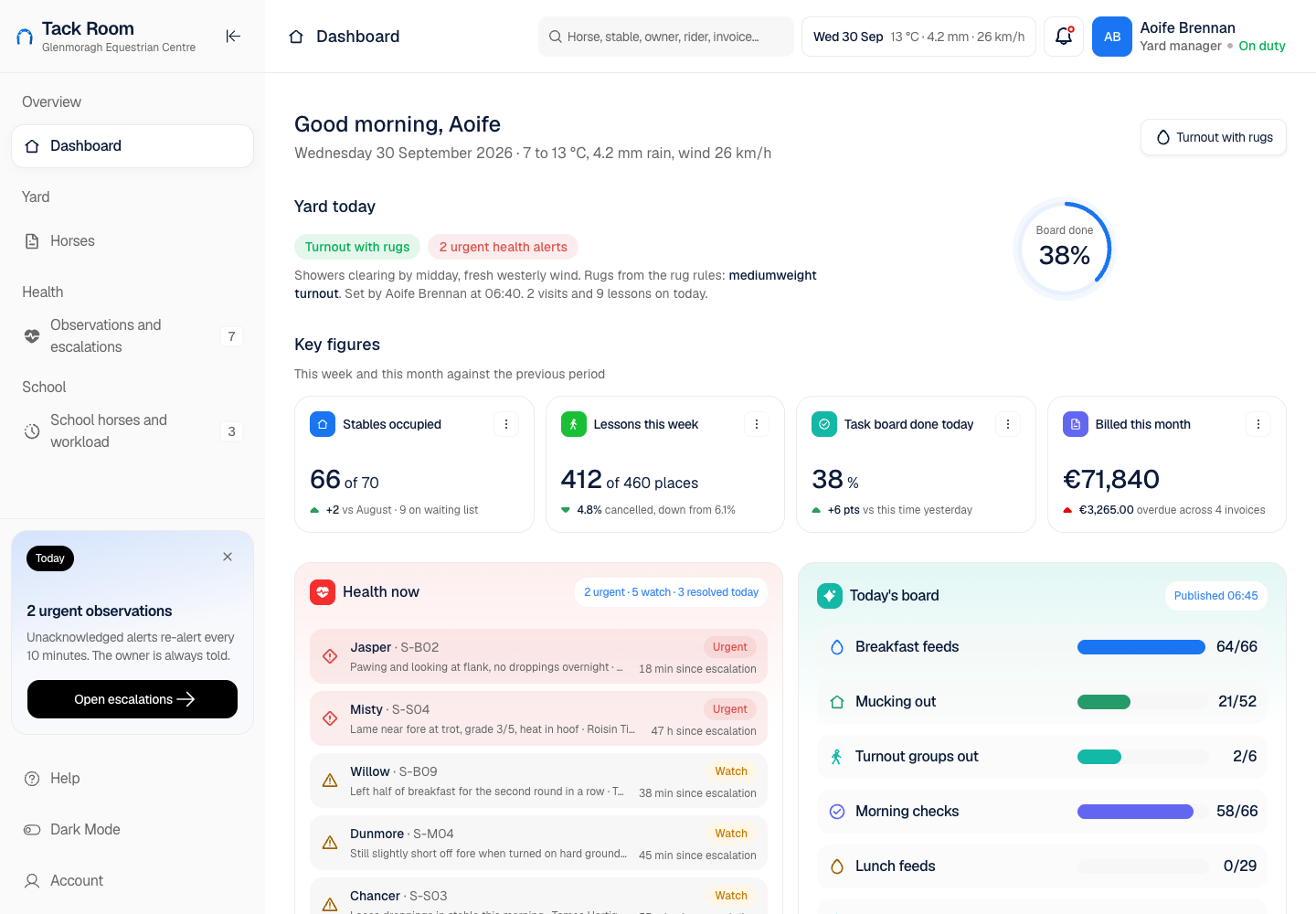Click the Breakfast feeds progress bar
The width and height of the screenshot is (1316, 914).
(x=1141, y=647)
